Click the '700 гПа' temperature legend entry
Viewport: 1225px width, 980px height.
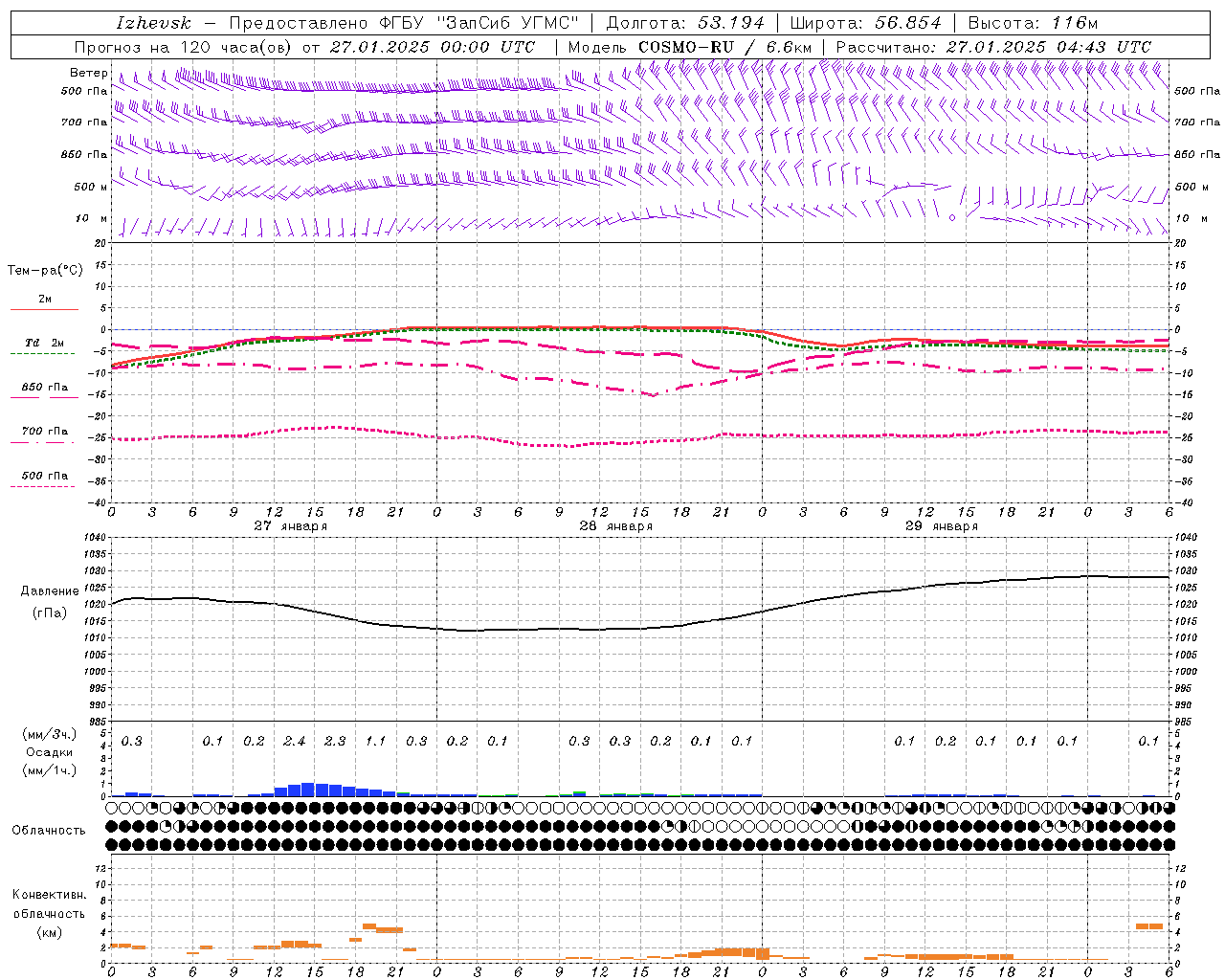(45, 432)
